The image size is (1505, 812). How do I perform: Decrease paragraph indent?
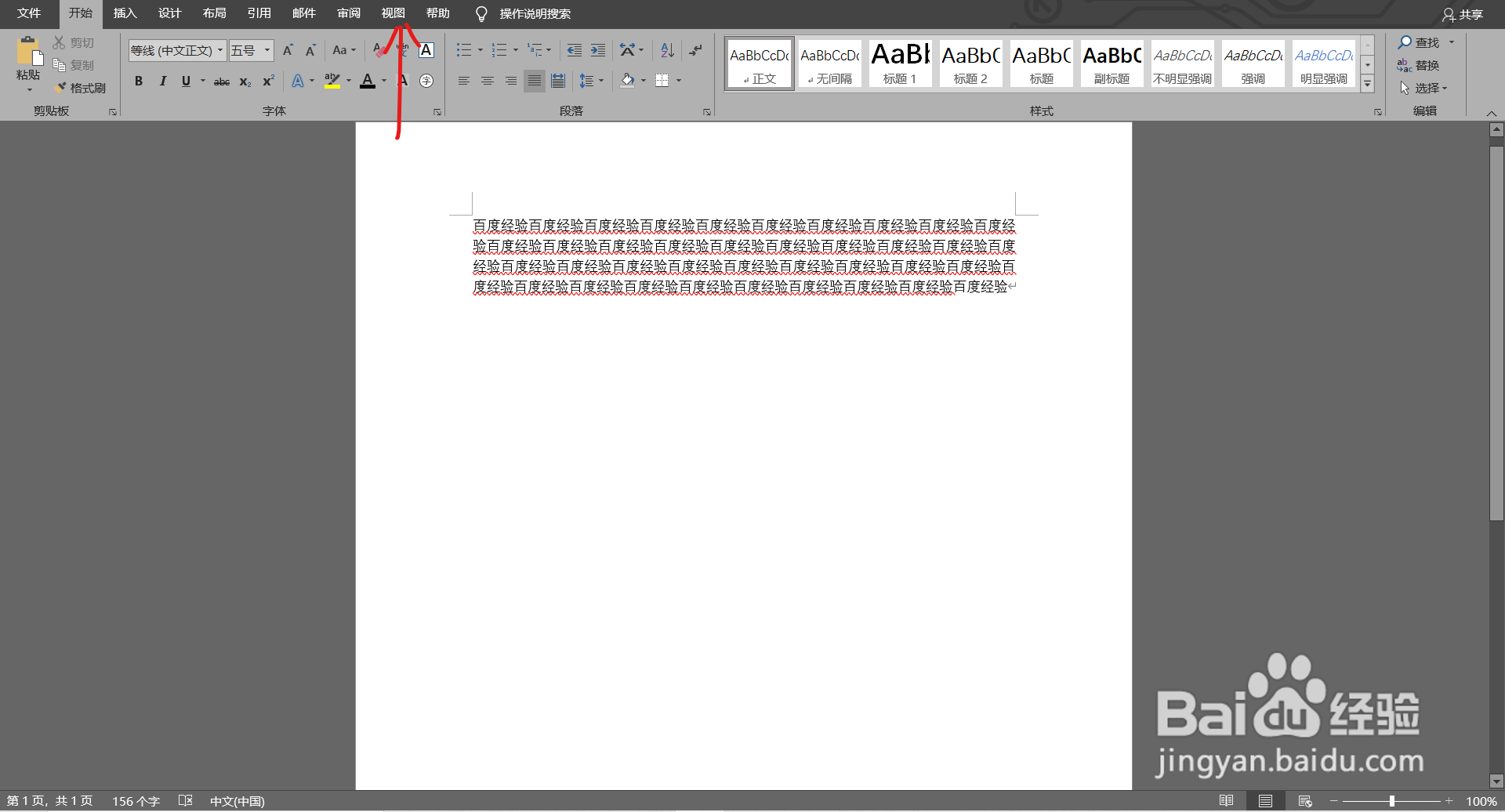(x=575, y=50)
